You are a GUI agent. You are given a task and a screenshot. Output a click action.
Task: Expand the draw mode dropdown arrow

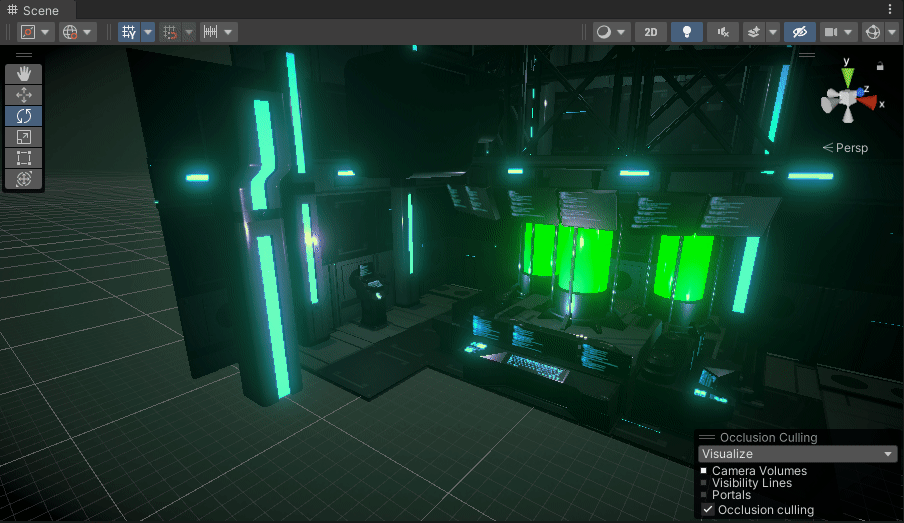click(621, 32)
